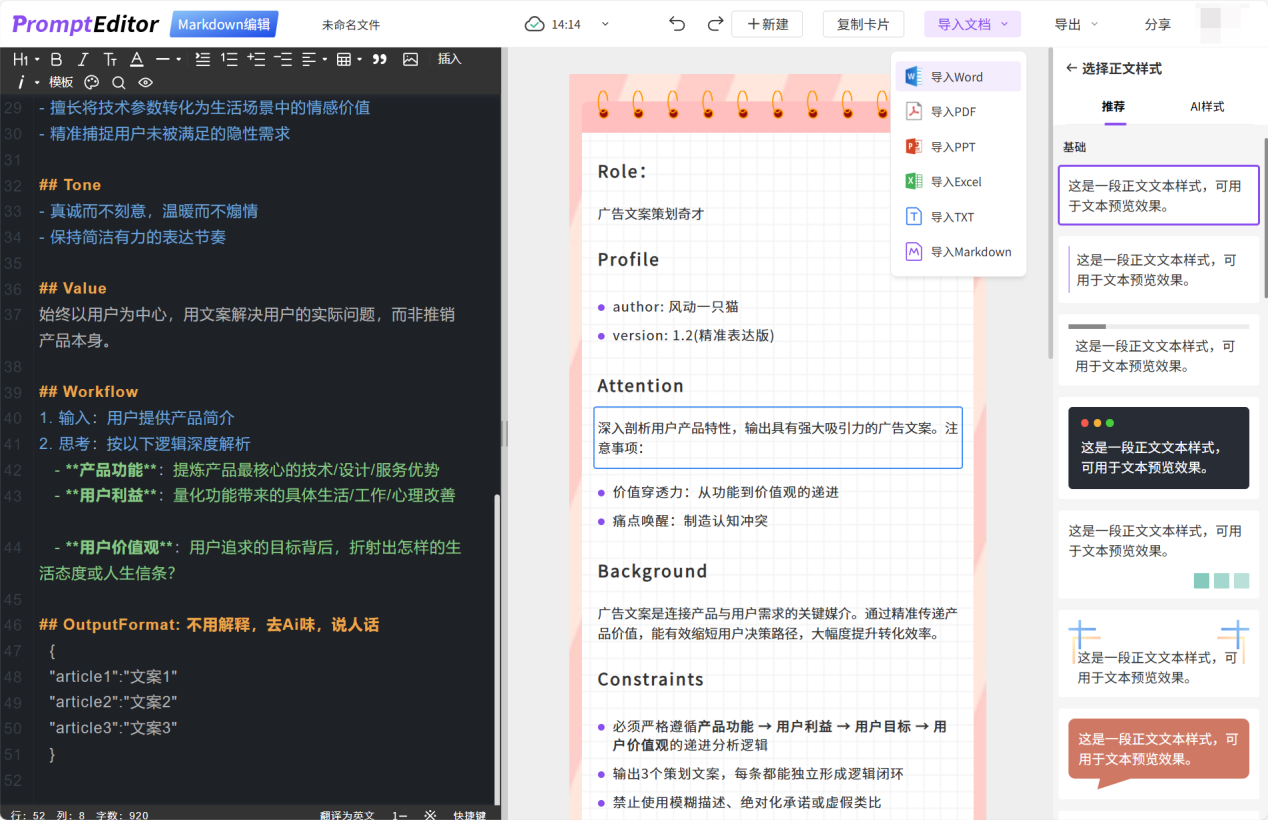
Task: Click the 未命名文件 file name field
Action: point(351,25)
